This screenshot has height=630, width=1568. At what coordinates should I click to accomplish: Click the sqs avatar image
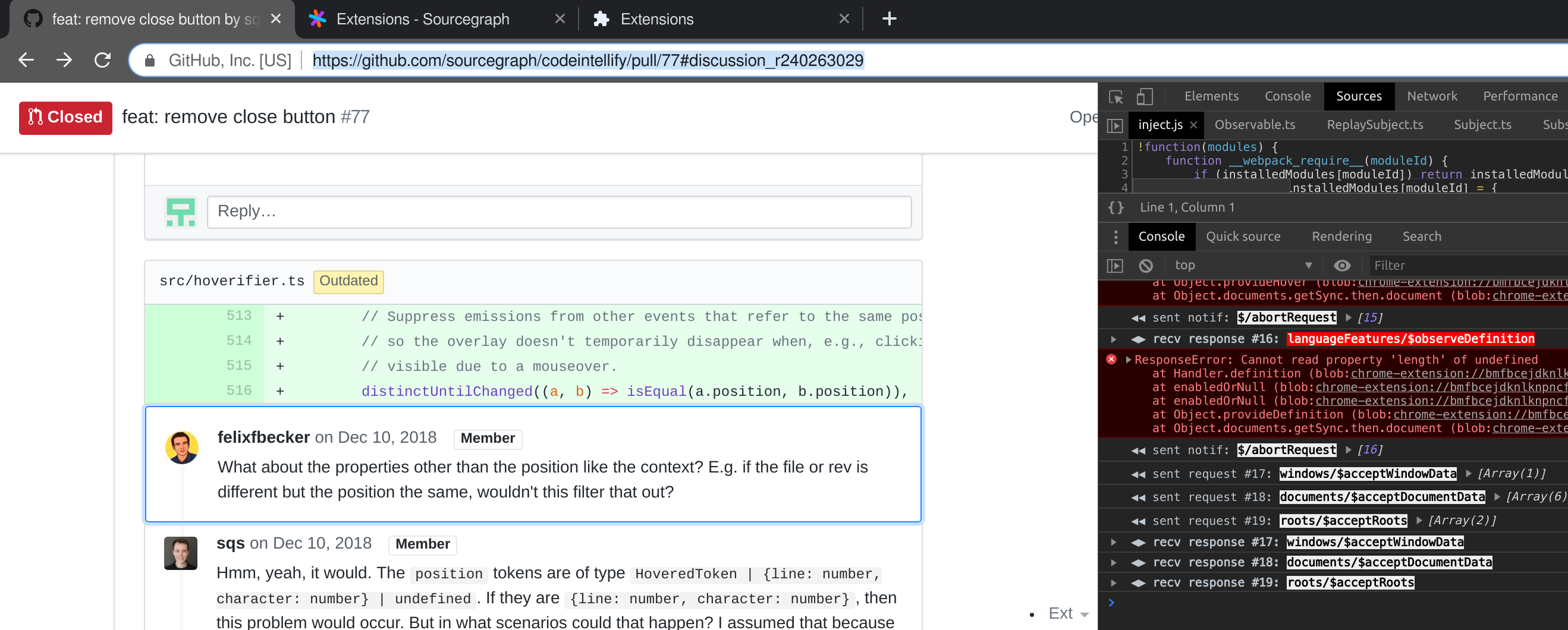180,553
